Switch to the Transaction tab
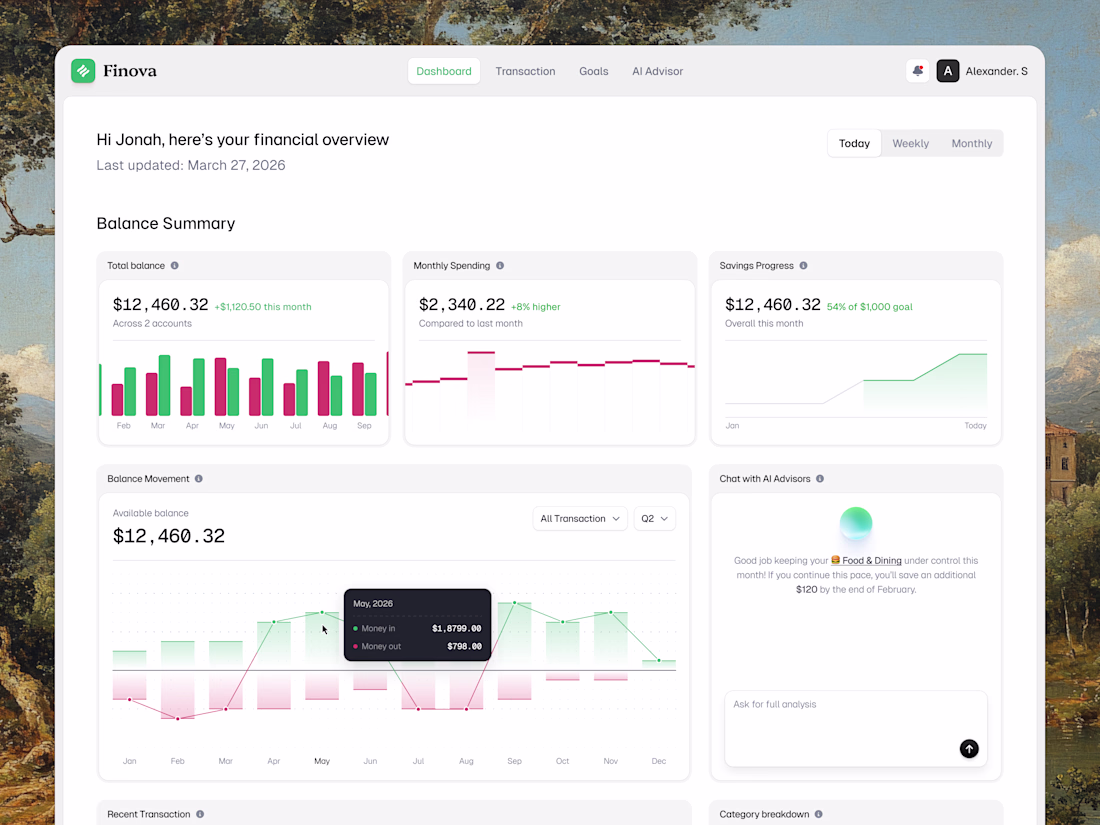 click(525, 71)
